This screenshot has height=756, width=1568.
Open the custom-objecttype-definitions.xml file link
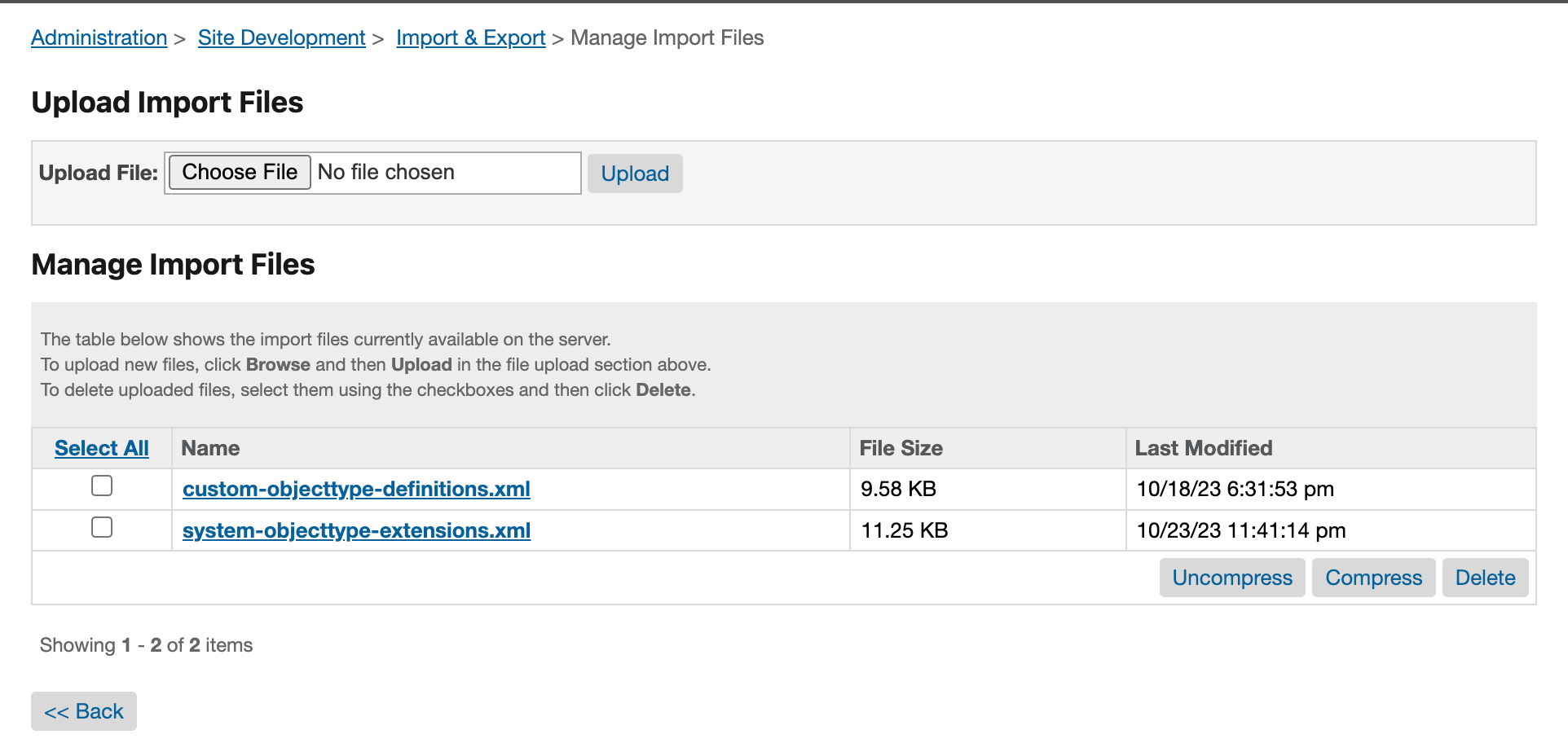(356, 489)
